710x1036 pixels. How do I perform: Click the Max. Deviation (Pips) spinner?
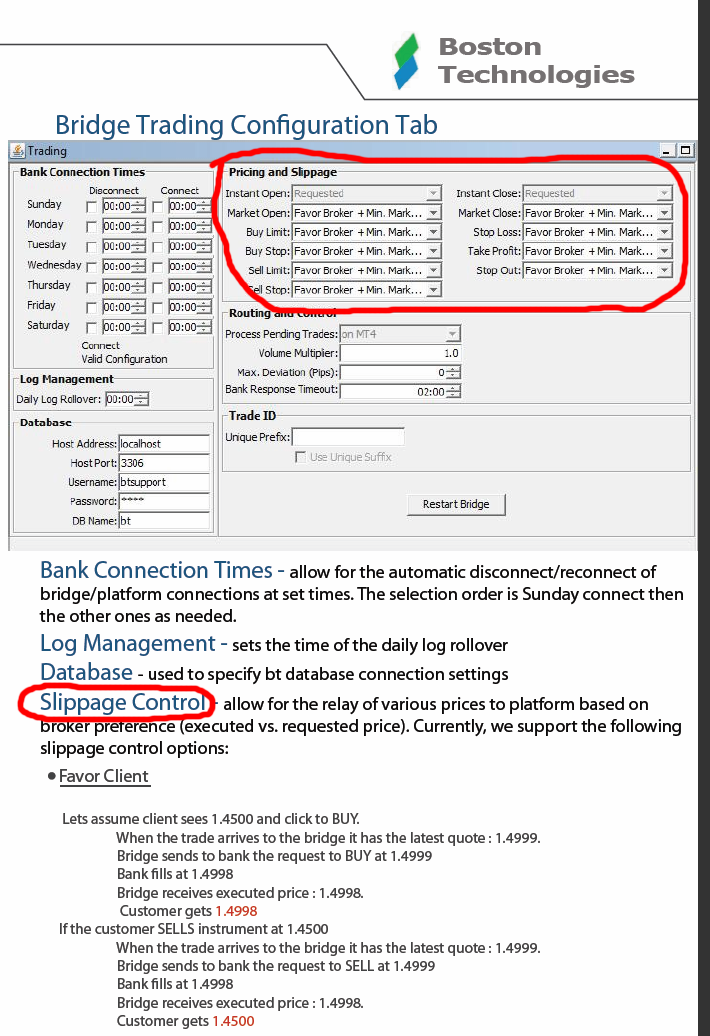tap(400, 373)
